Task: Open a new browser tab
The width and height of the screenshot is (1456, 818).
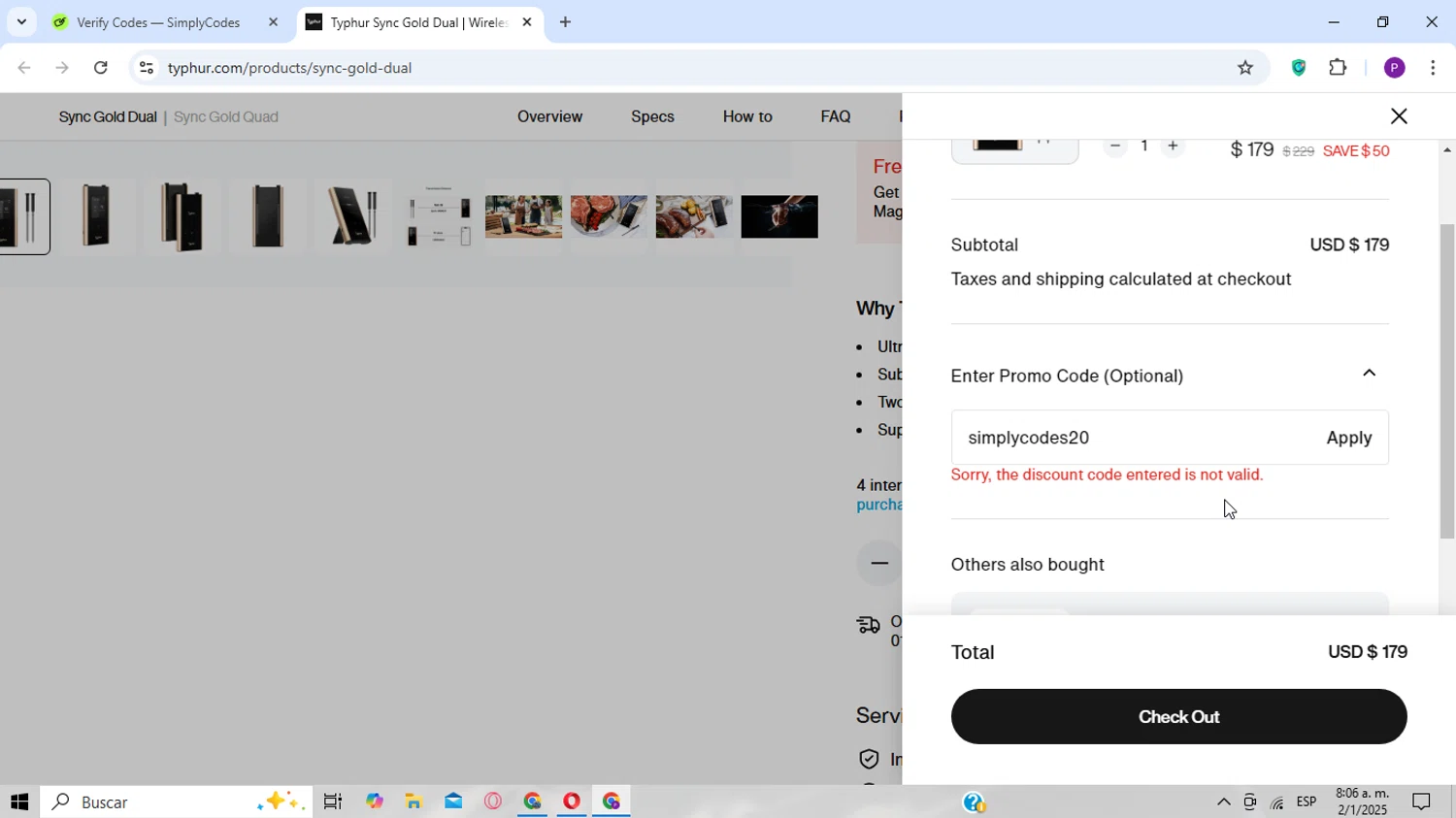Action: (x=565, y=22)
